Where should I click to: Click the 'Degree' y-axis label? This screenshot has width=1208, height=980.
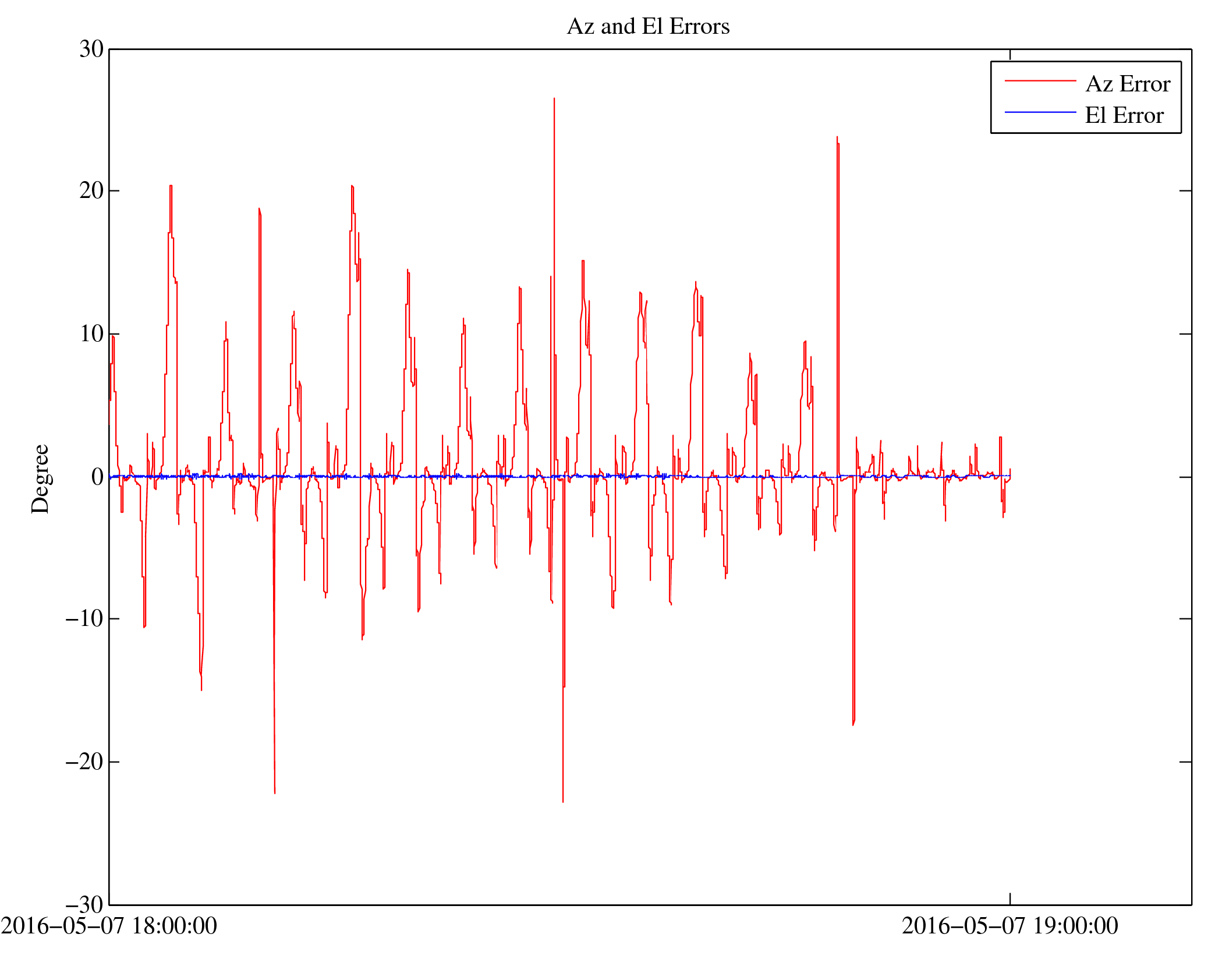40,478
